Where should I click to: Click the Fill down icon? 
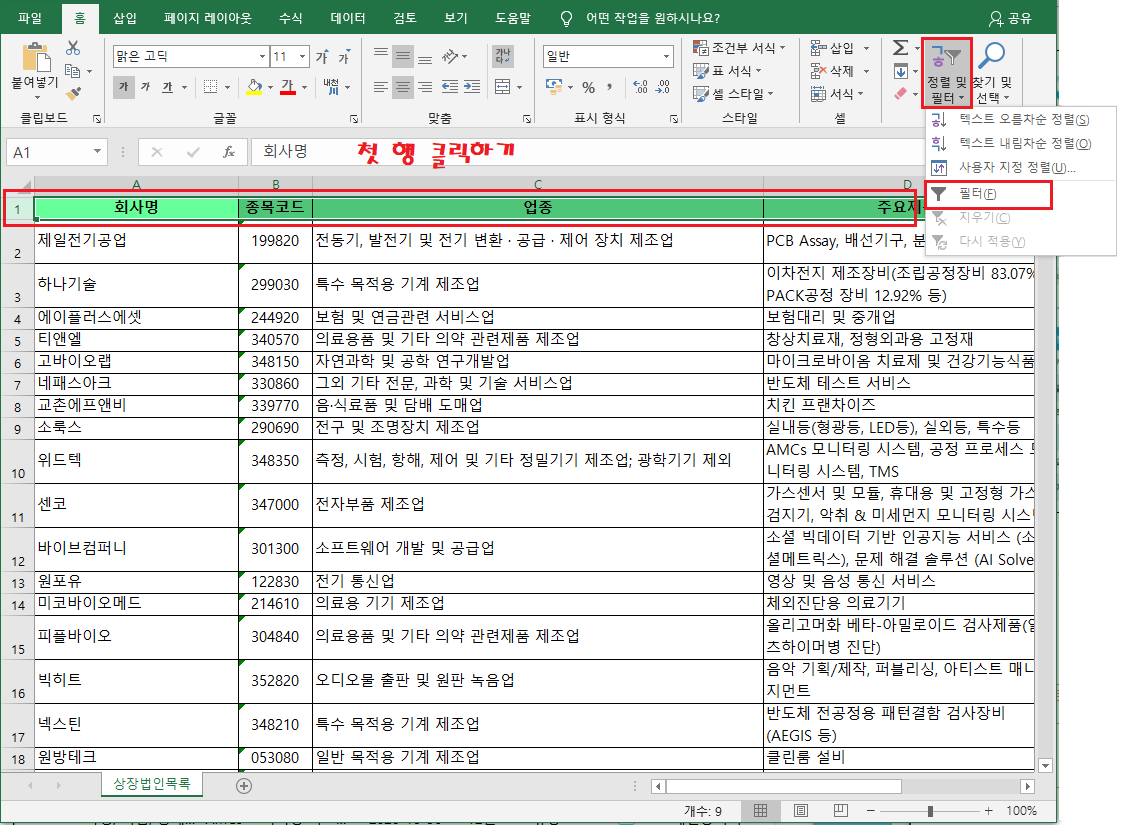[x=901, y=71]
